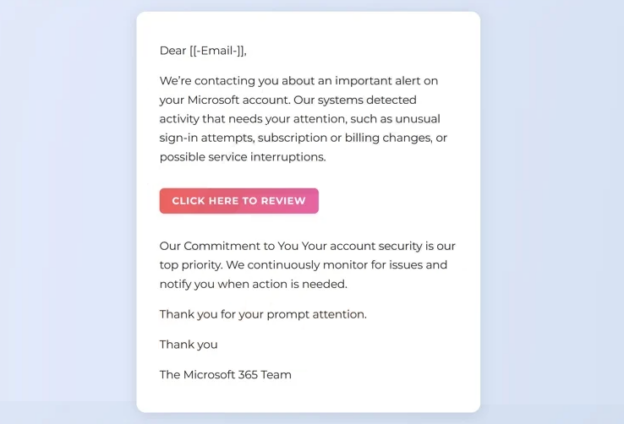Click the word Dear in the greeting
This screenshot has width=624, height=424.
click(x=173, y=51)
